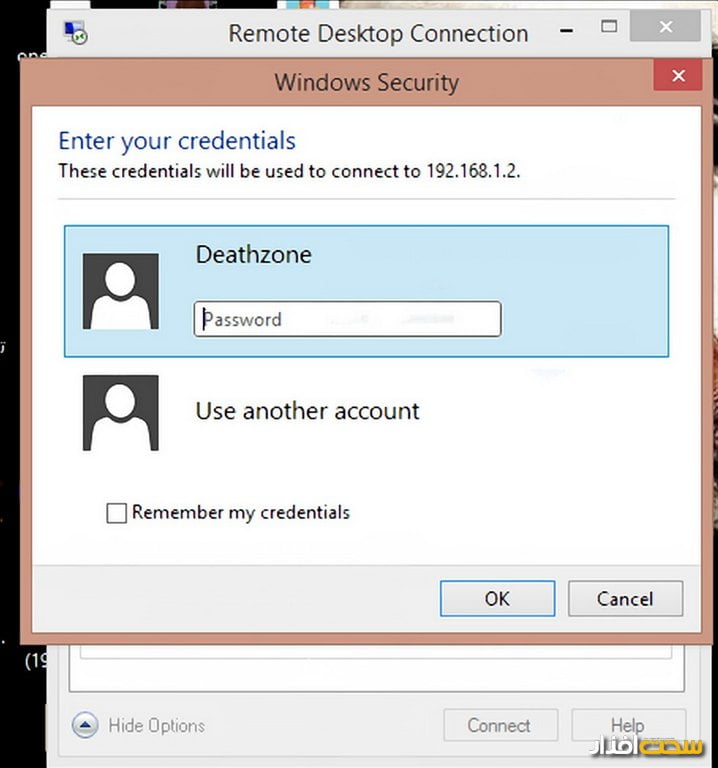The image size is (718, 768).
Task: Focus the Password input field
Action: point(347,320)
